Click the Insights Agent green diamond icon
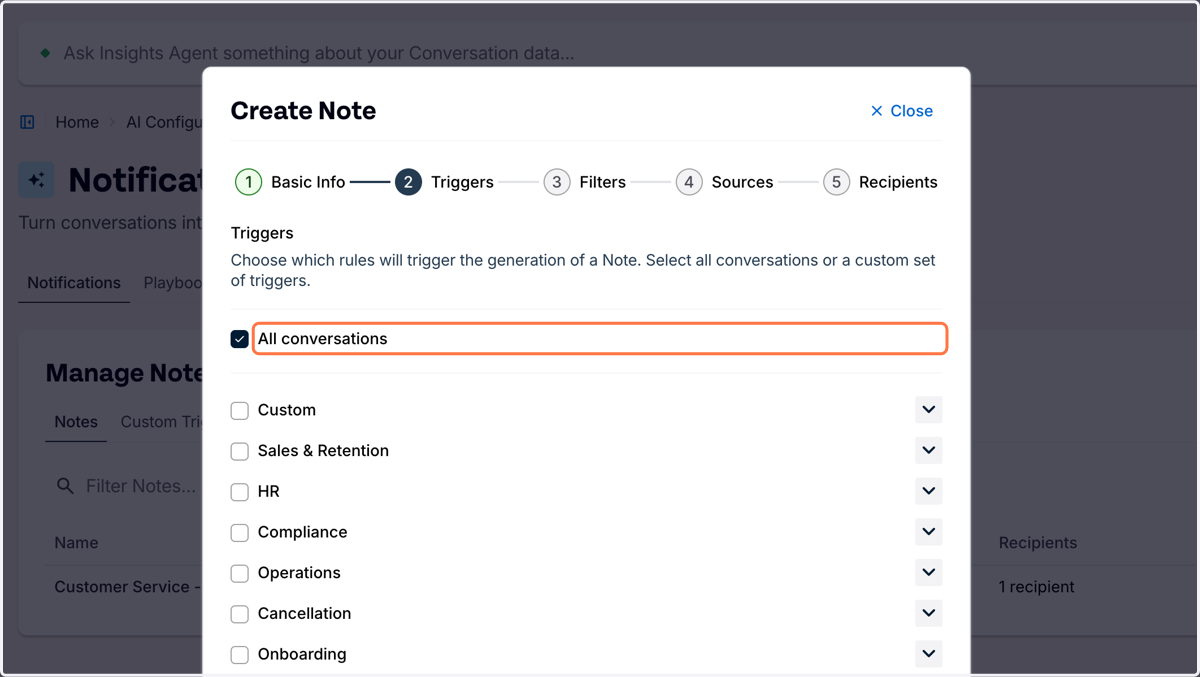1200x677 pixels. tap(45, 53)
